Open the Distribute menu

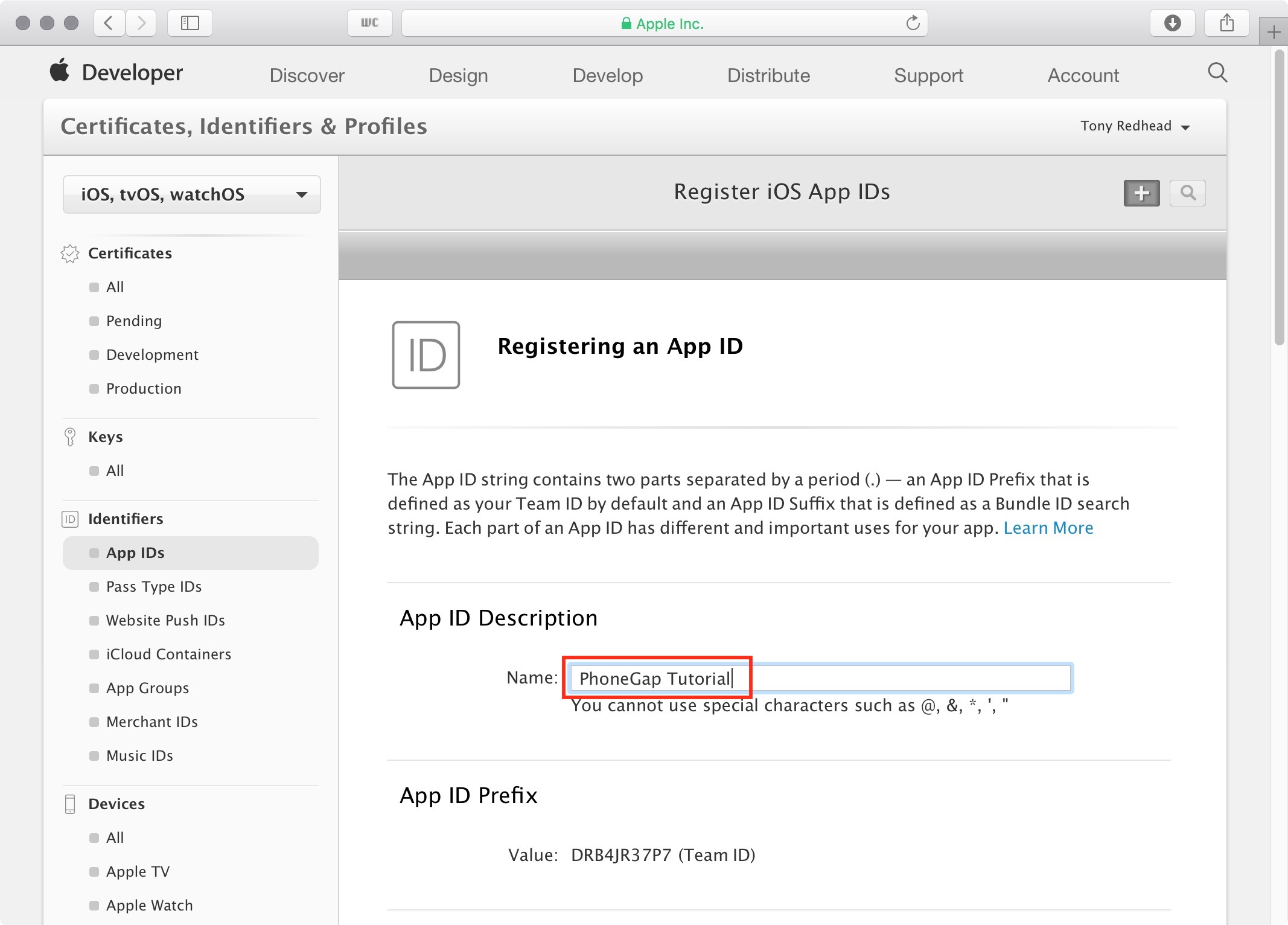(x=768, y=75)
